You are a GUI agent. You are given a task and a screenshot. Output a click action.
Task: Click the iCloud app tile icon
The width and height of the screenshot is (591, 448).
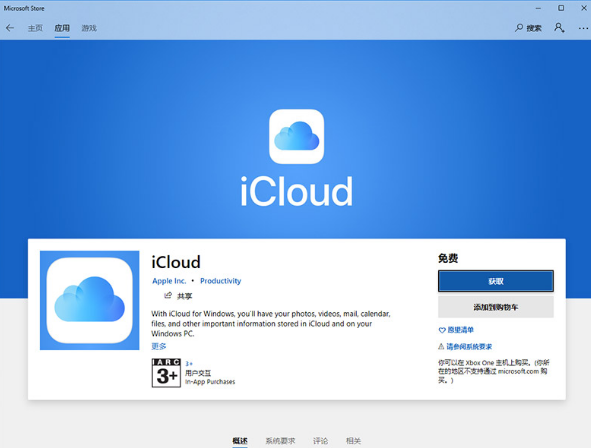[x=90, y=300]
